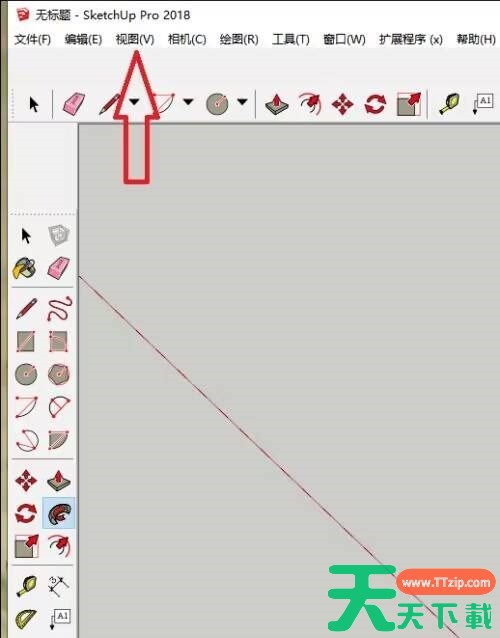Click the Rotate tool in top toolbar
Image resolution: width=500 pixels, height=638 pixels.
(375, 104)
